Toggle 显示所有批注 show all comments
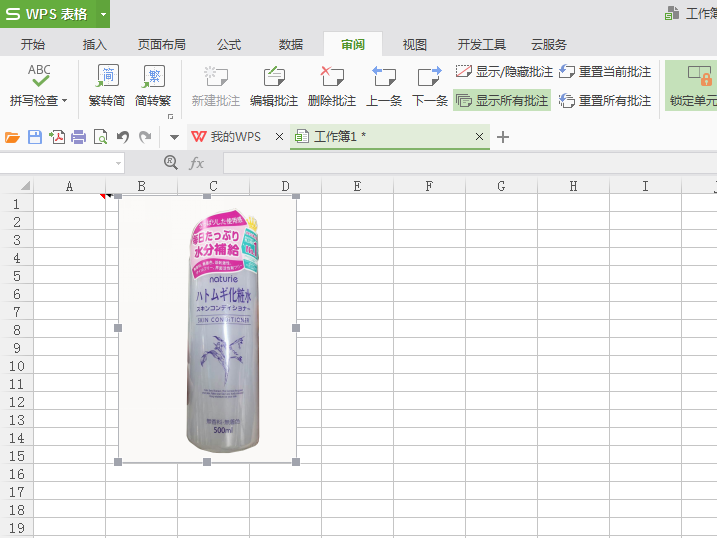 (x=502, y=100)
